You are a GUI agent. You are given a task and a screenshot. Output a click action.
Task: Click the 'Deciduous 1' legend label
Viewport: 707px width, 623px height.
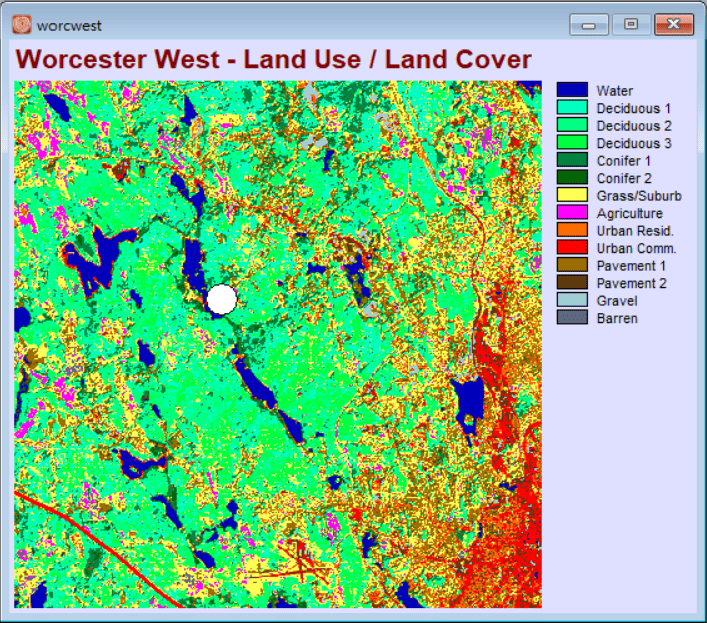tap(634, 108)
